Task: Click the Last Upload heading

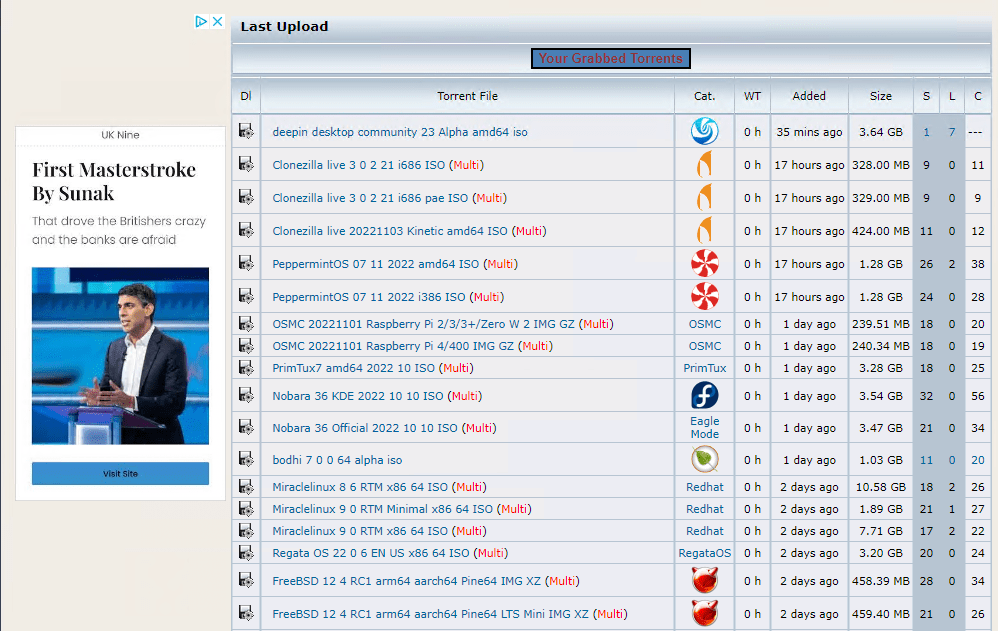Action: pyautogui.click(x=285, y=27)
